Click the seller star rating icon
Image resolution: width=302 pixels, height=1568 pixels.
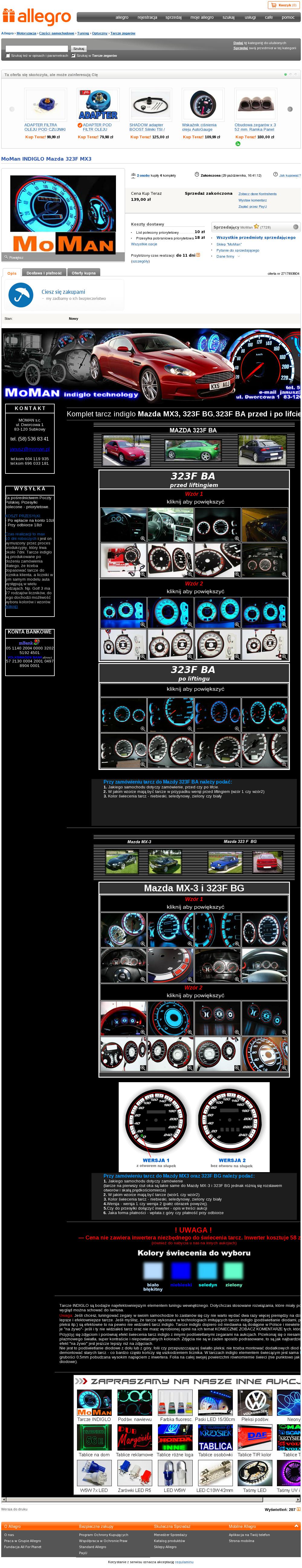coord(256,226)
